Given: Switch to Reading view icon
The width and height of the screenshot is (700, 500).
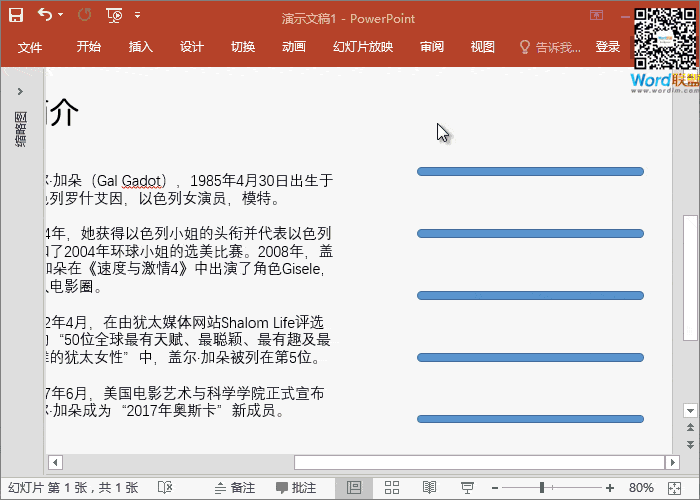Looking at the screenshot, I should (x=429, y=488).
